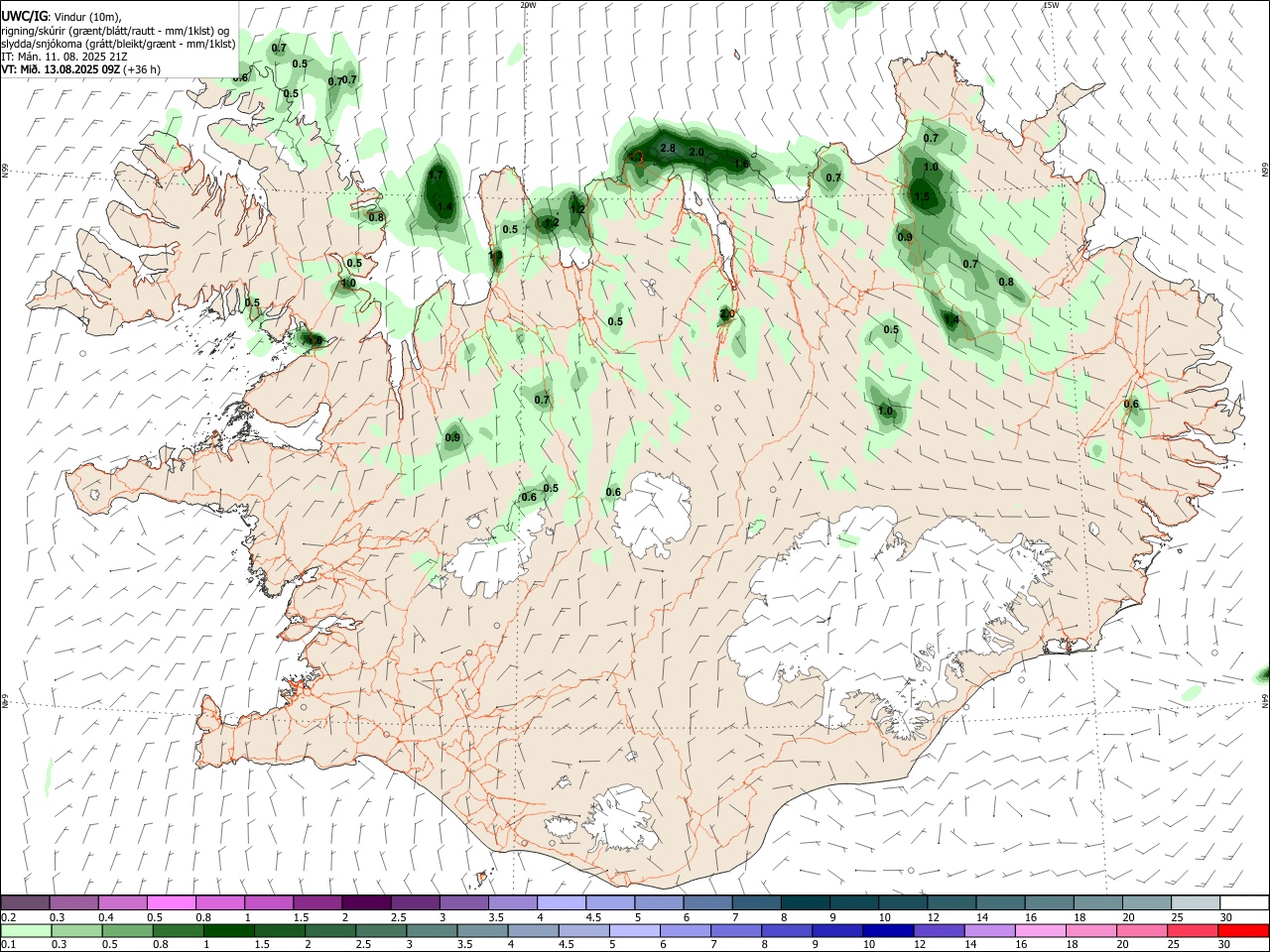Click the darkest purple 2–2.5 snow swatch
The height and width of the screenshot is (952, 1270).
pos(366,903)
